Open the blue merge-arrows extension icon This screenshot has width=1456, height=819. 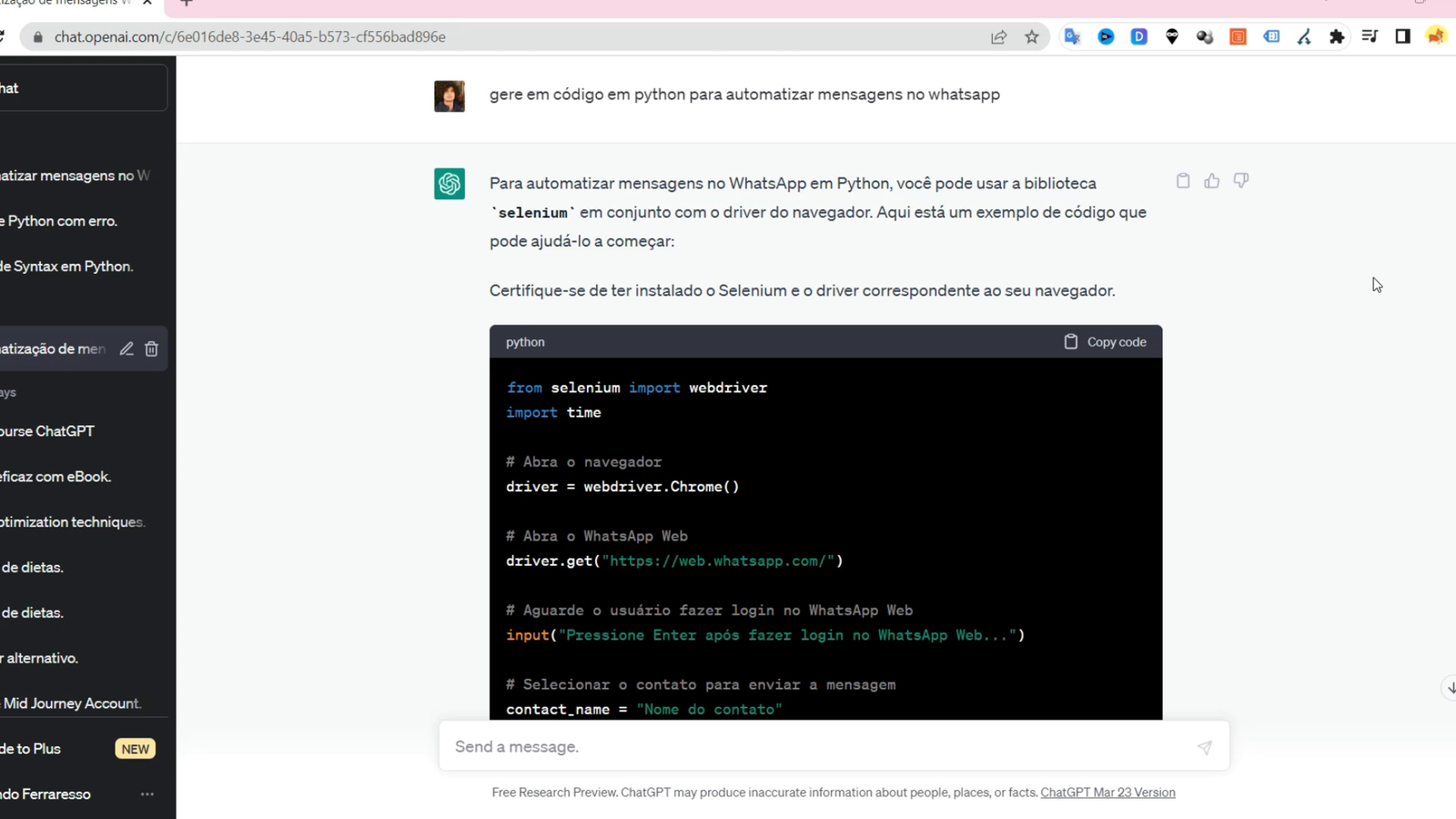pyautogui.click(x=1304, y=37)
